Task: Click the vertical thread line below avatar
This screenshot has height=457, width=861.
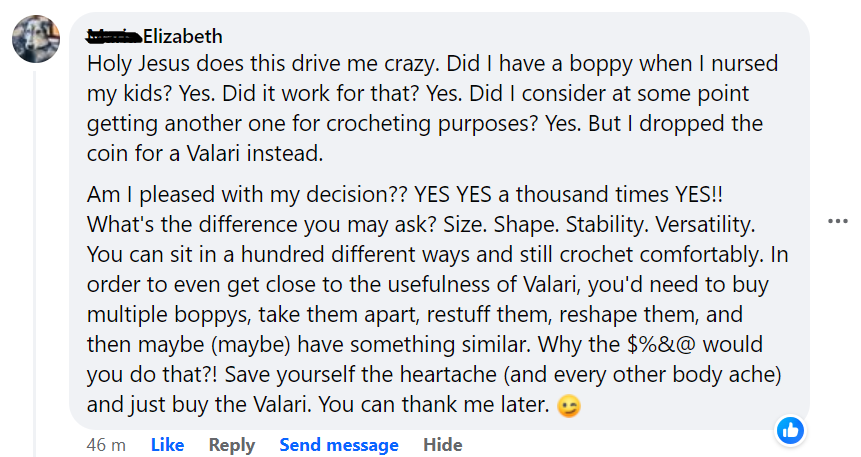Action: (35, 250)
